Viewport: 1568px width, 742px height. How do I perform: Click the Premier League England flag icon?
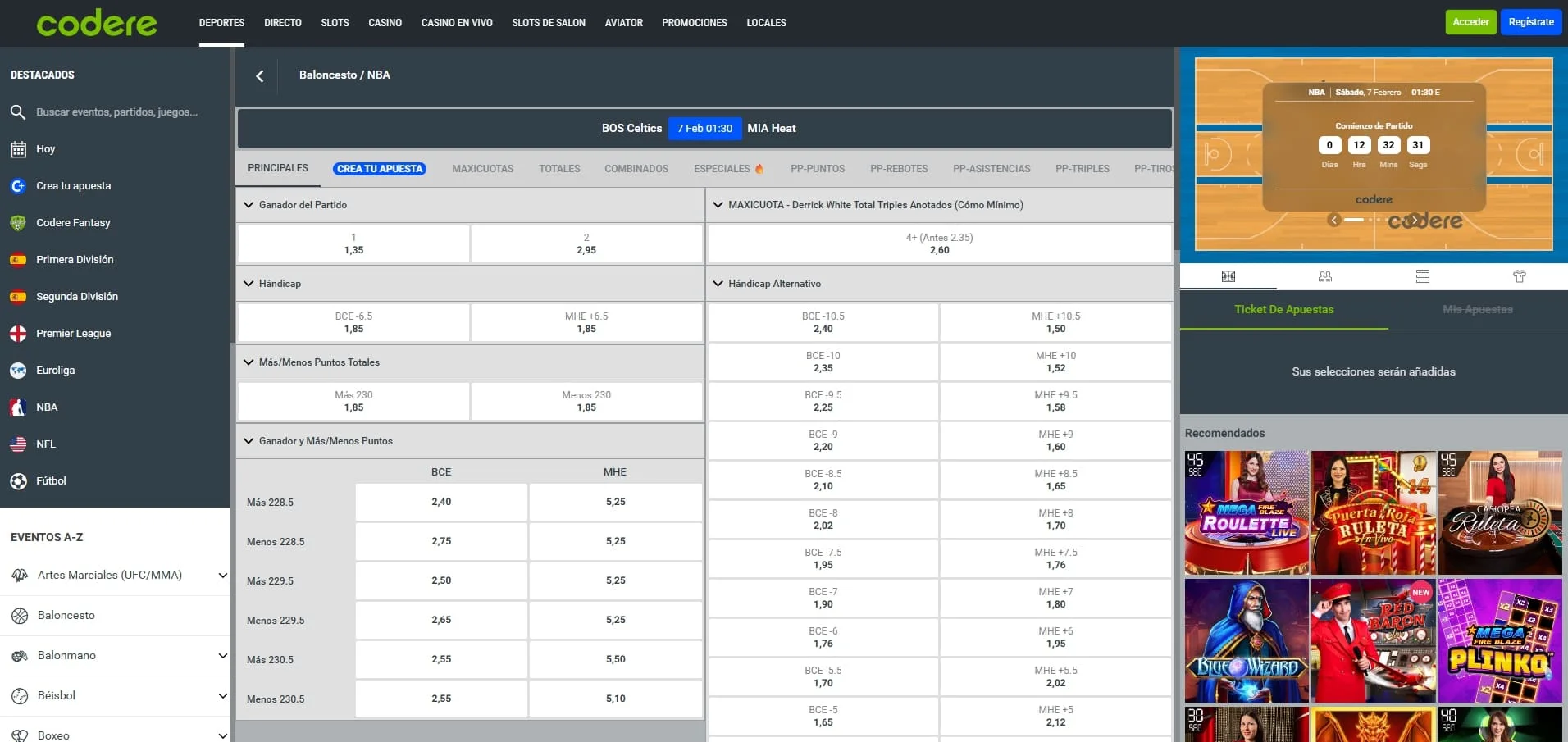pos(18,334)
